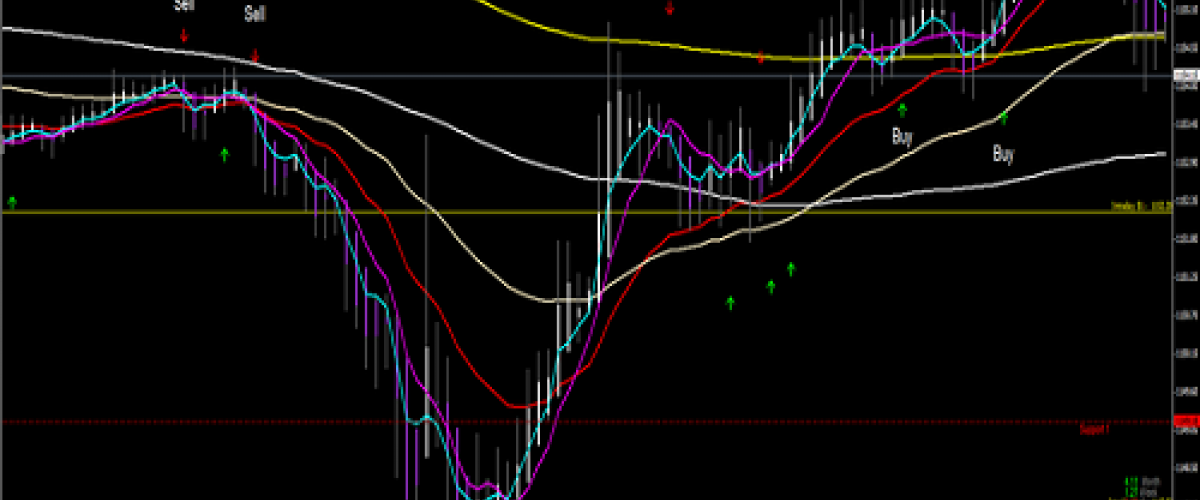
Task: Click the left Buy text label
Action: pos(902,135)
